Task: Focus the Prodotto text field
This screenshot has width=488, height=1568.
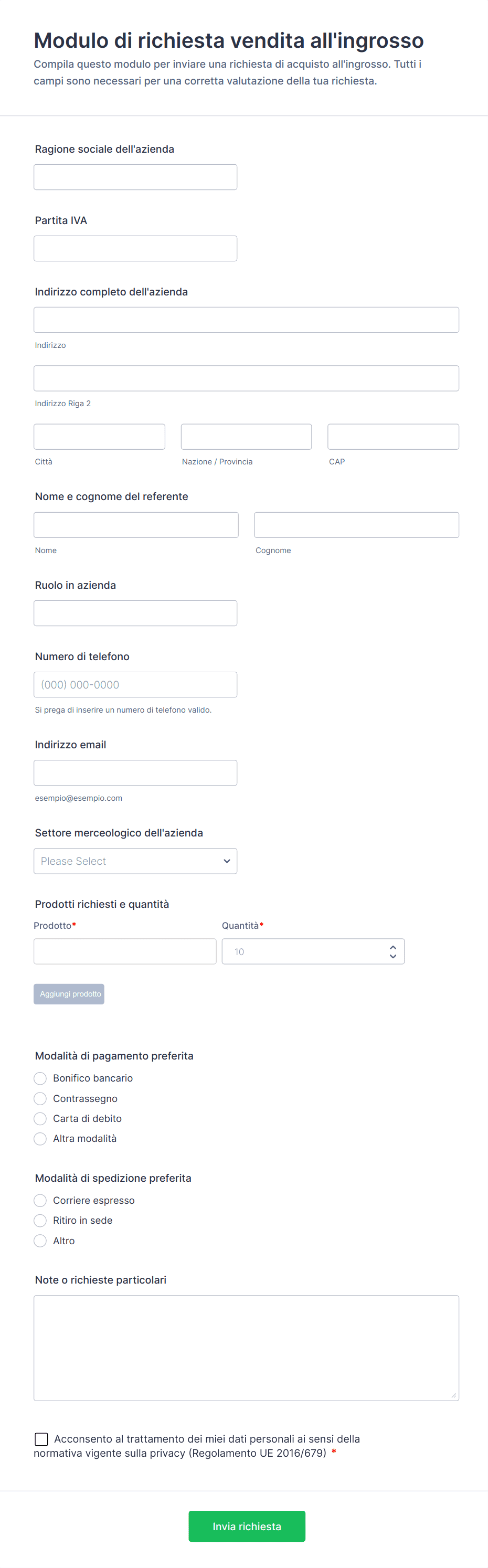Action: tap(125, 951)
